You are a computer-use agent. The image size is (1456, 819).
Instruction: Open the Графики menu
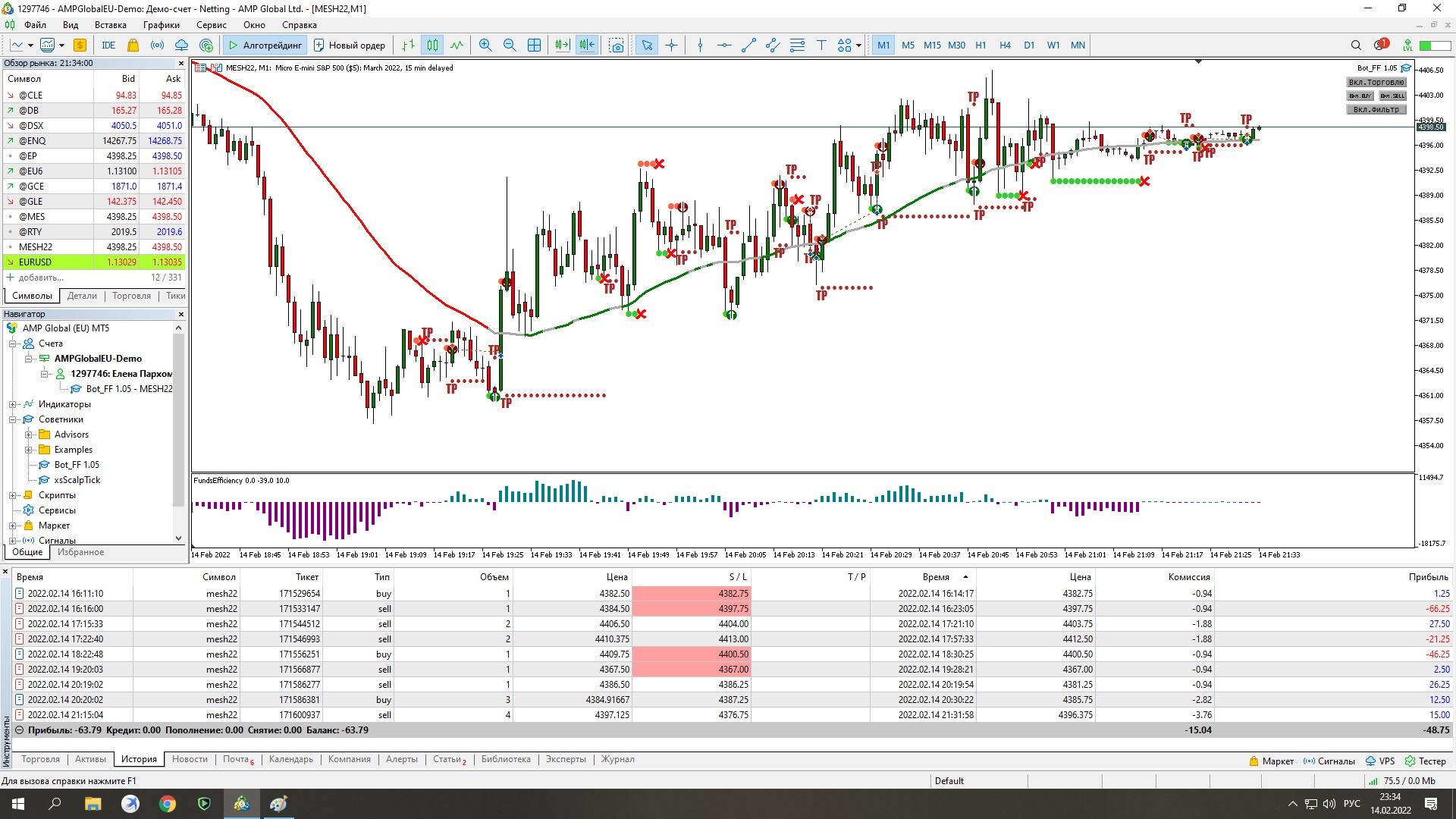161,25
